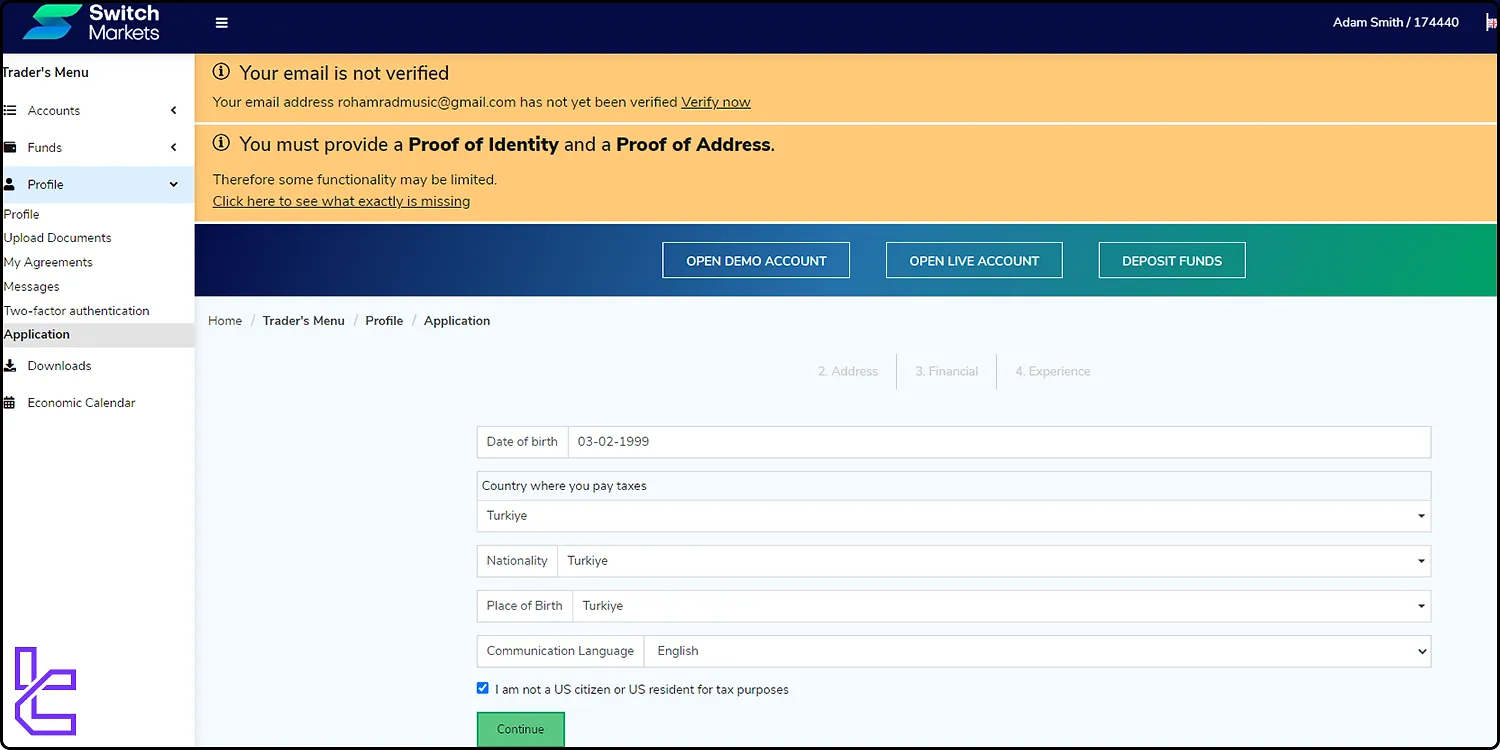
Task: Click the Funds wallet icon
Action: (10, 148)
